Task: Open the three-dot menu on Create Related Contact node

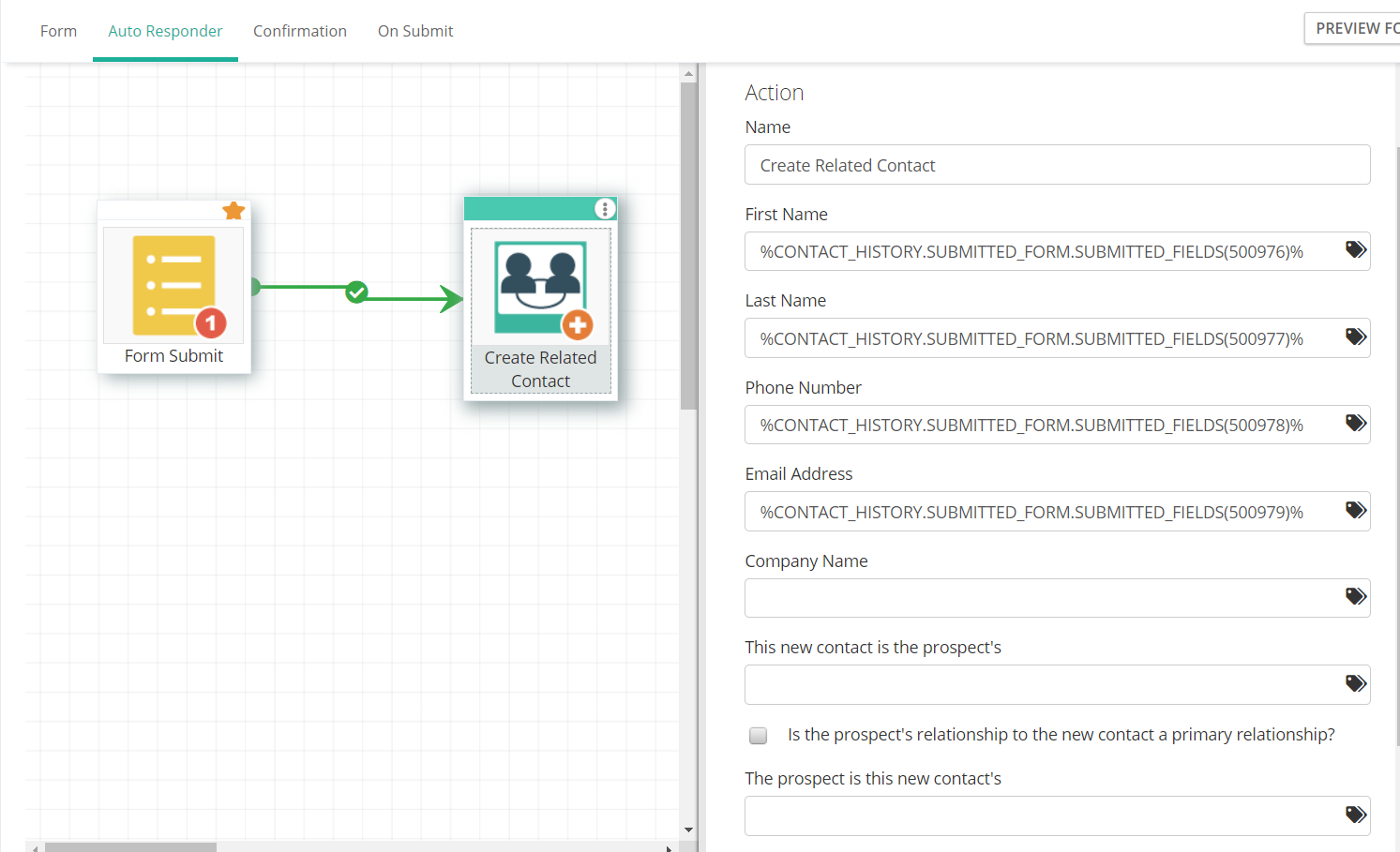Action: (x=605, y=208)
